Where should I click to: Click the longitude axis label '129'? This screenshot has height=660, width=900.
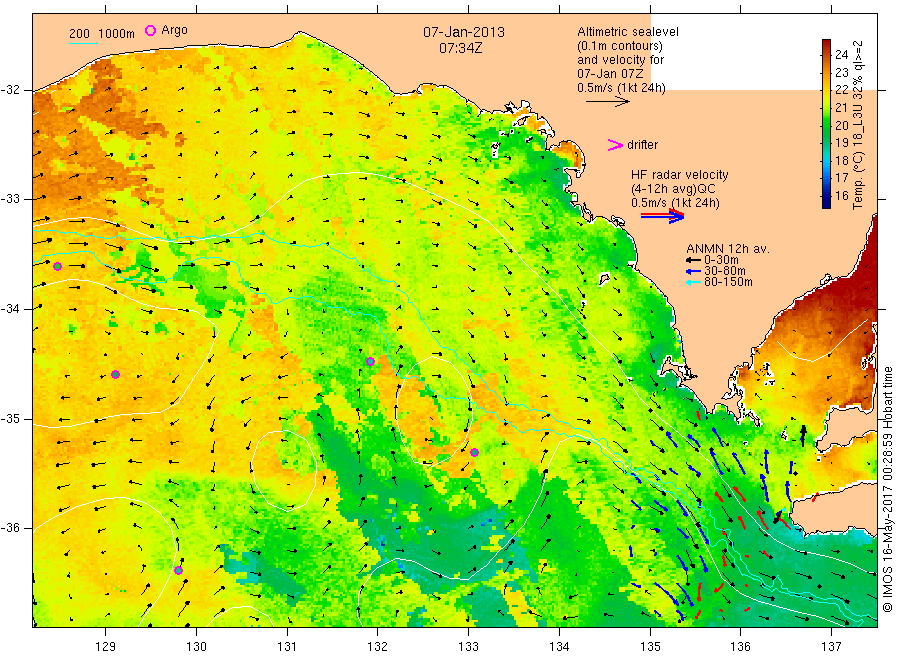pos(106,647)
